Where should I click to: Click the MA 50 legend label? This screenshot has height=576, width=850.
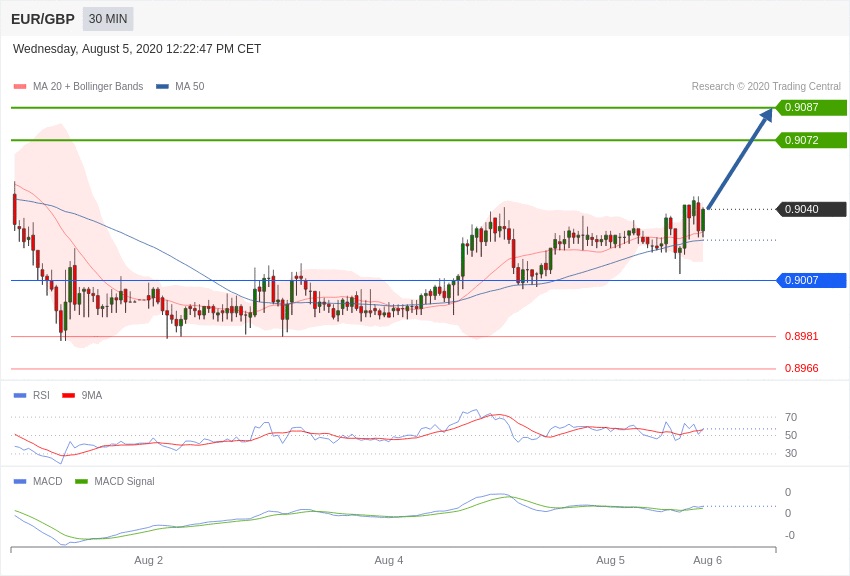coord(190,86)
